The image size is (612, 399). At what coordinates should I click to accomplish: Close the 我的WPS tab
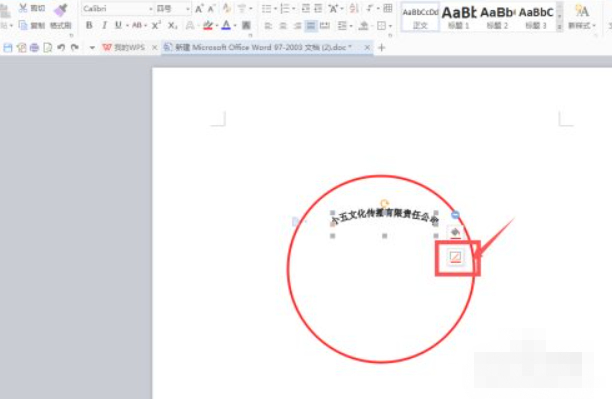(155, 48)
